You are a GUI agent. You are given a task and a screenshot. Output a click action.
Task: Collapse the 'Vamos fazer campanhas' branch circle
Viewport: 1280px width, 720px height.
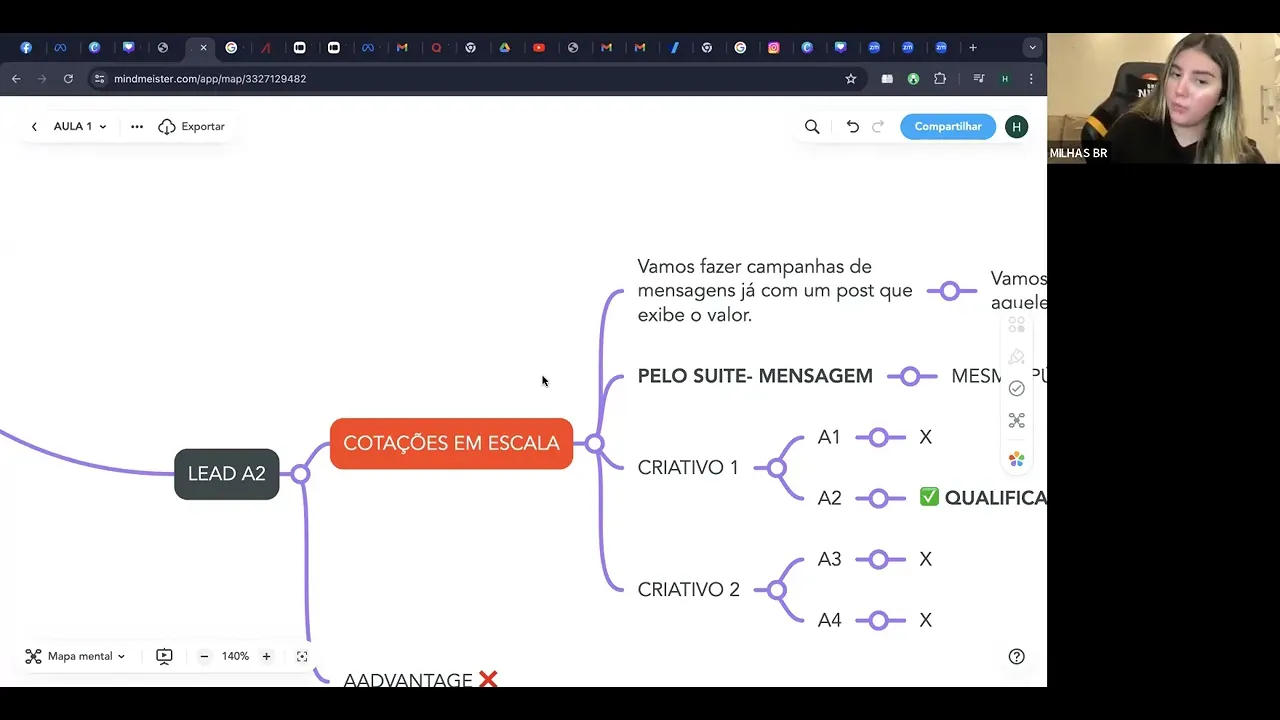point(950,291)
